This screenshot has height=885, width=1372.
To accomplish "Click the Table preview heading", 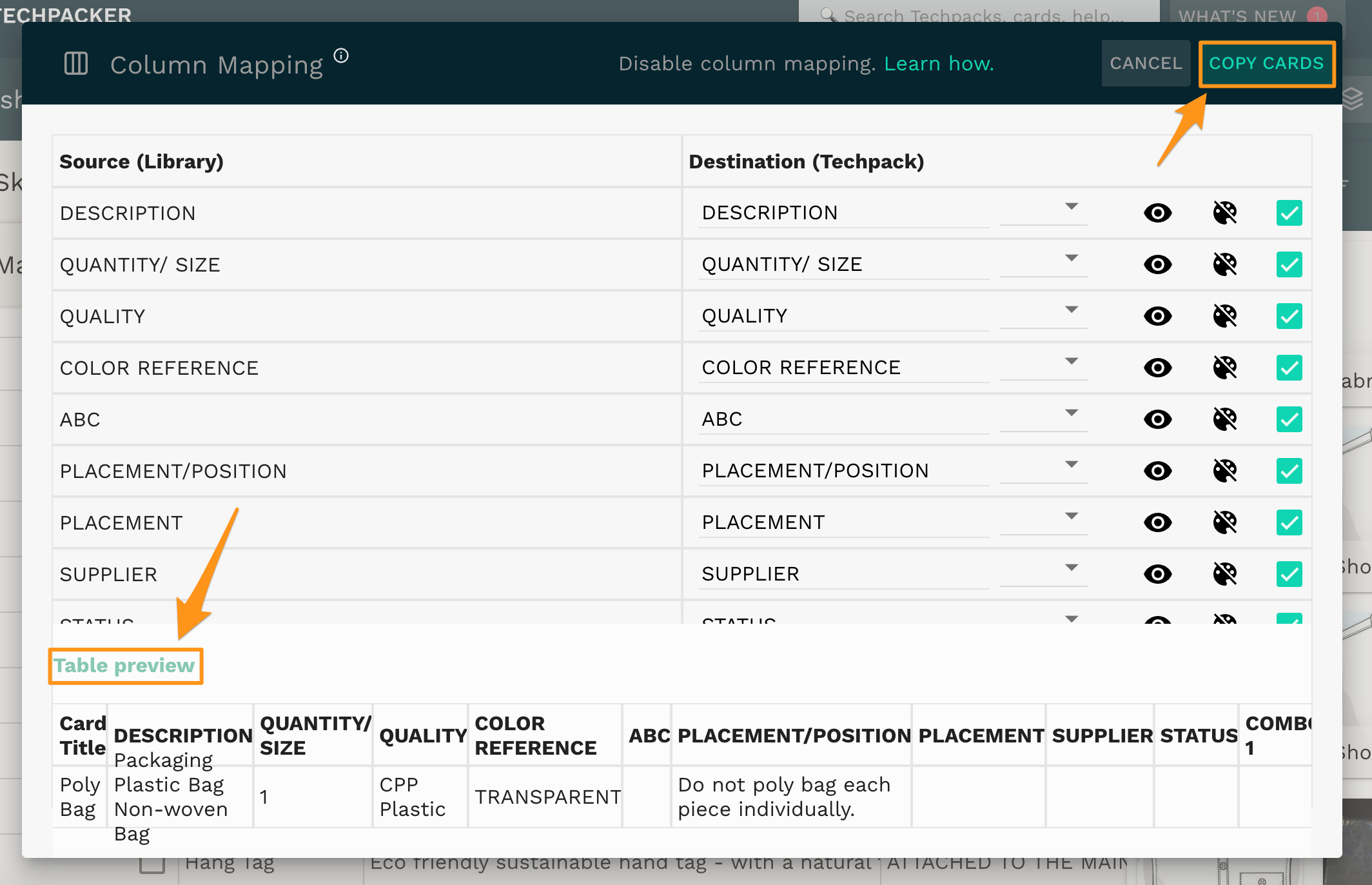I will click(124, 666).
